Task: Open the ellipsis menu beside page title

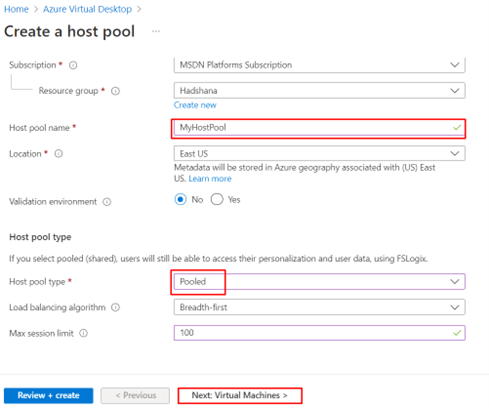Action: point(156,31)
